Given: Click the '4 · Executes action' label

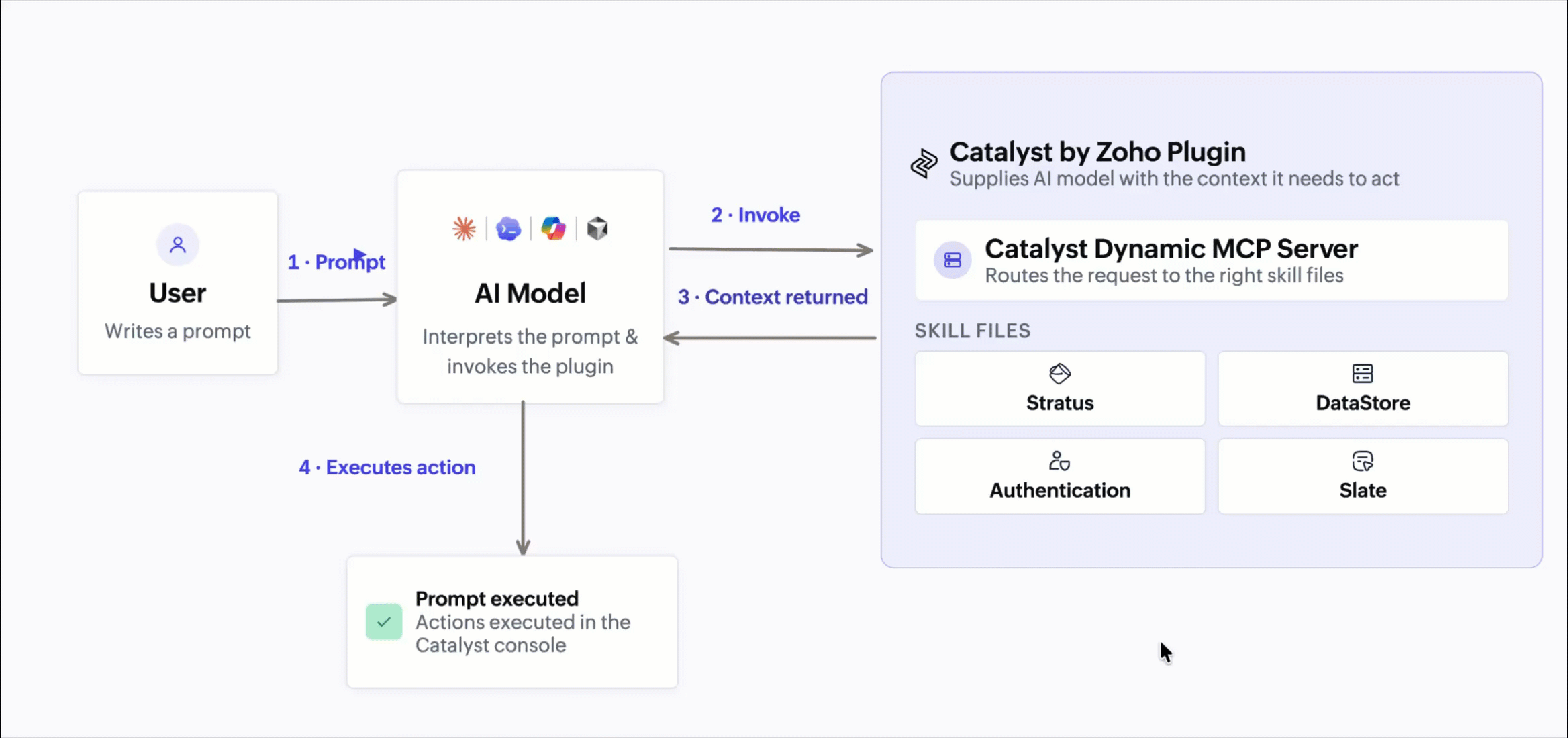Looking at the screenshot, I should tap(387, 467).
